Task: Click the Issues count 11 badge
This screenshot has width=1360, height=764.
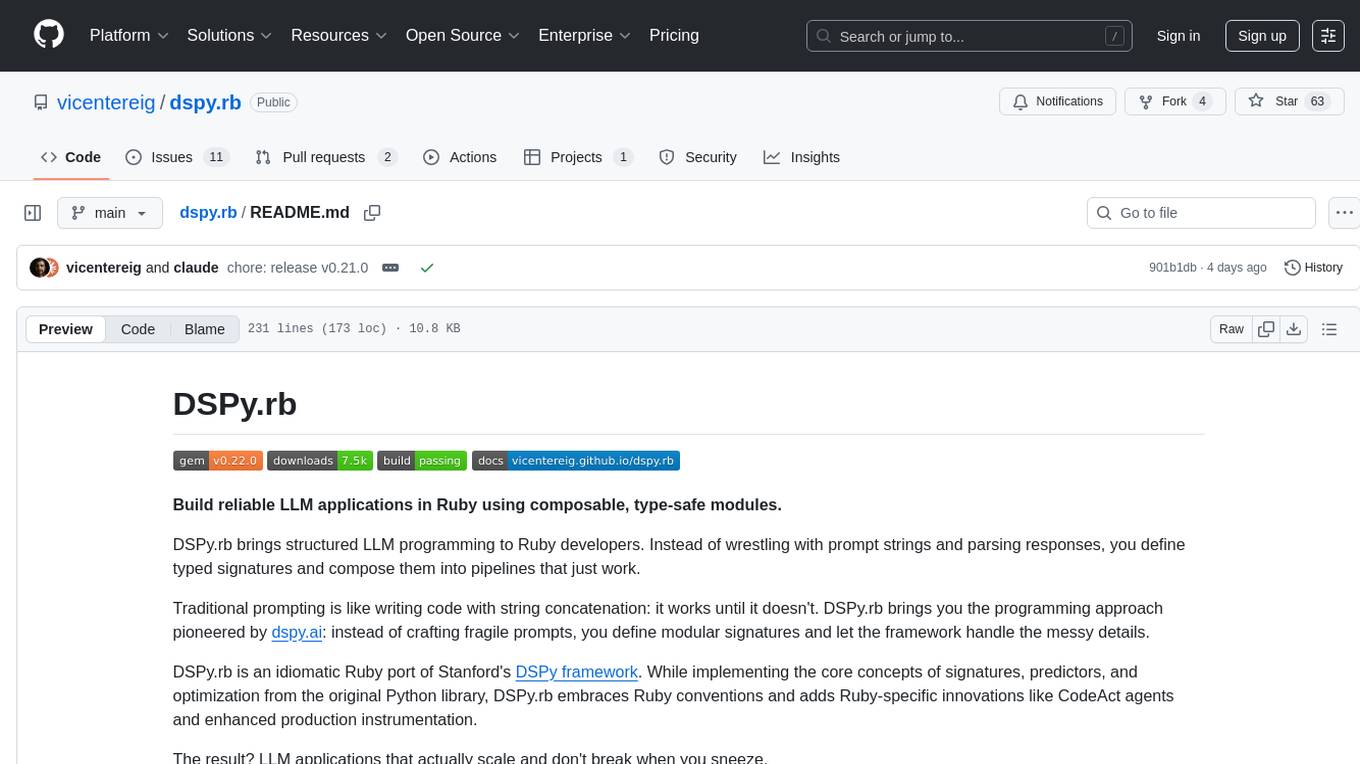Action: click(215, 157)
